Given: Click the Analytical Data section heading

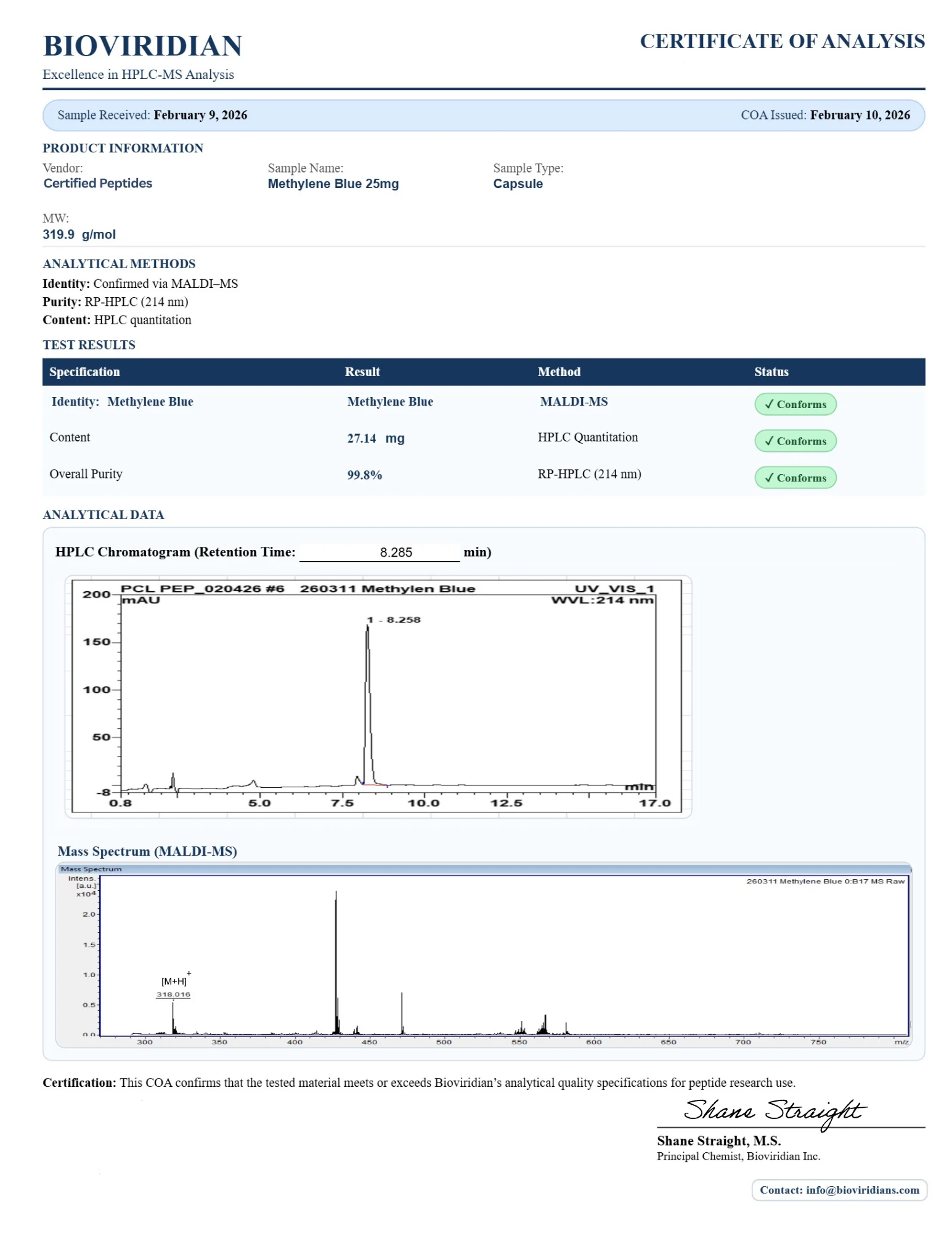Looking at the screenshot, I should click(103, 515).
